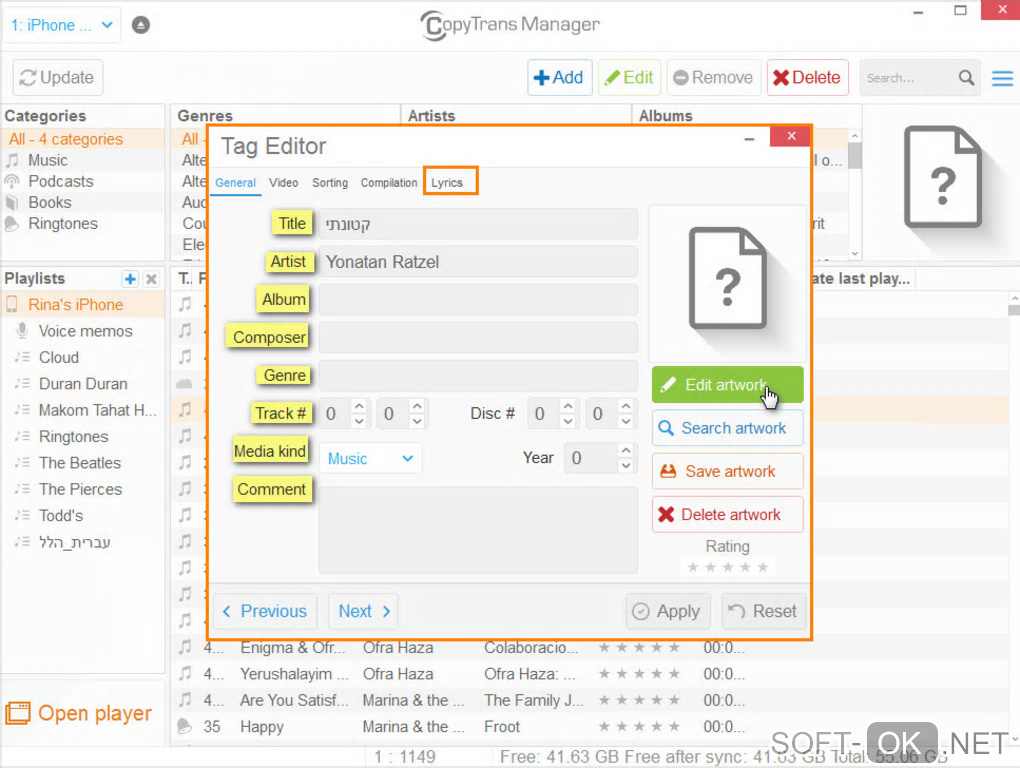The image size is (1020, 768).
Task: Select the Books category
Action: click(83, 202)
